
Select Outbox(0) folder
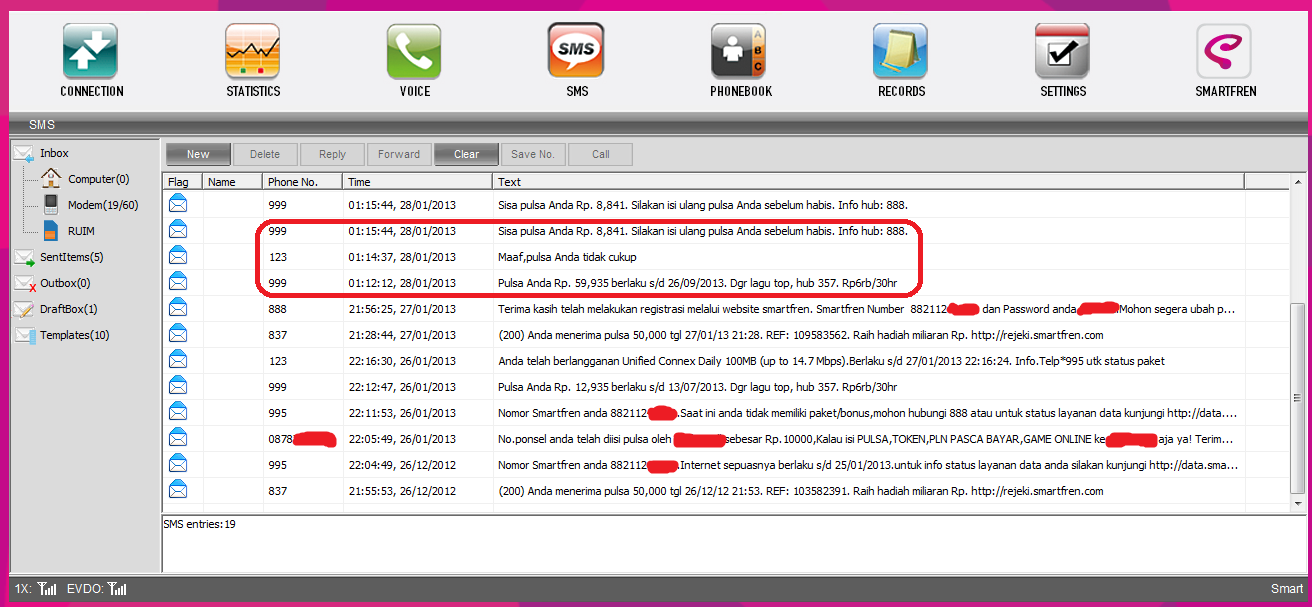tap(65, 283)
